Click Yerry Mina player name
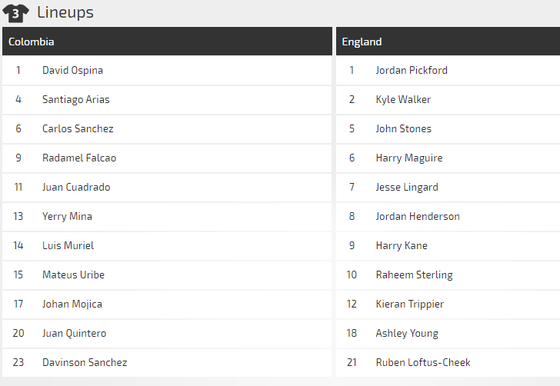The width and height of the screenshot is (560, 386). tap(67, 216)
